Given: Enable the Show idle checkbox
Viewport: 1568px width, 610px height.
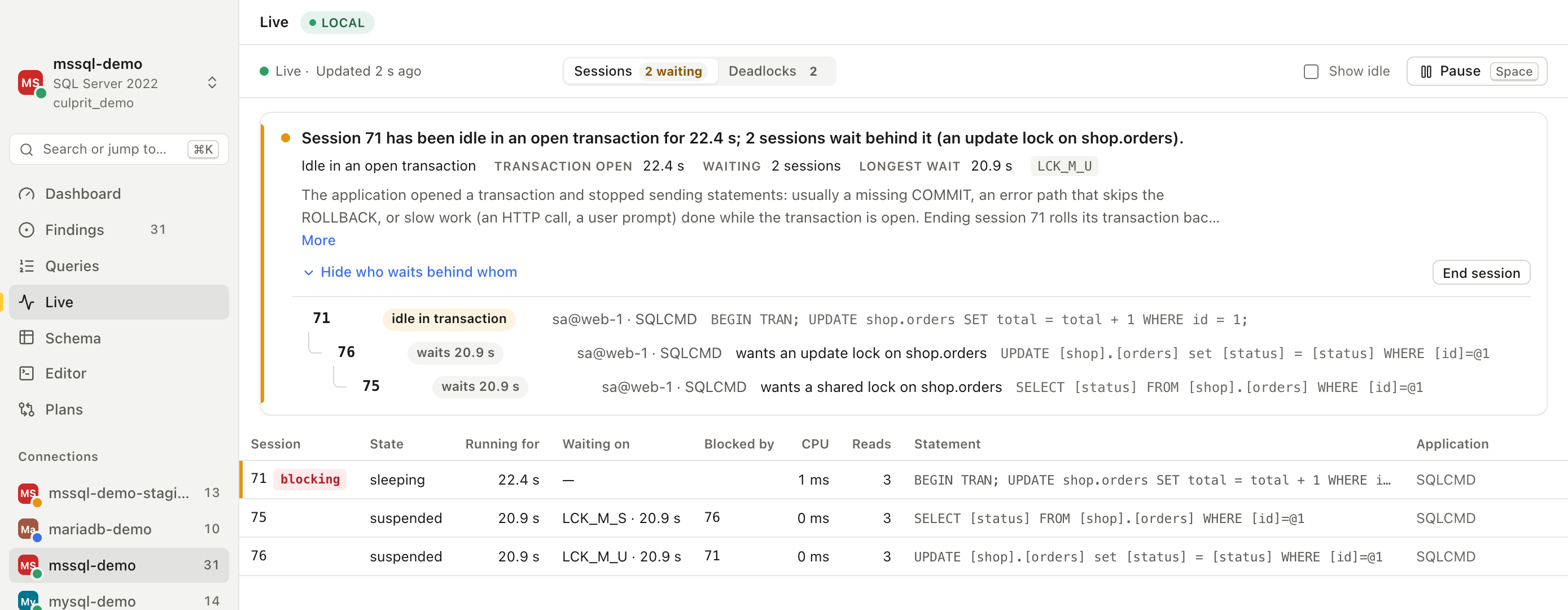Looking at the screenshot, I should point(1311,71).
